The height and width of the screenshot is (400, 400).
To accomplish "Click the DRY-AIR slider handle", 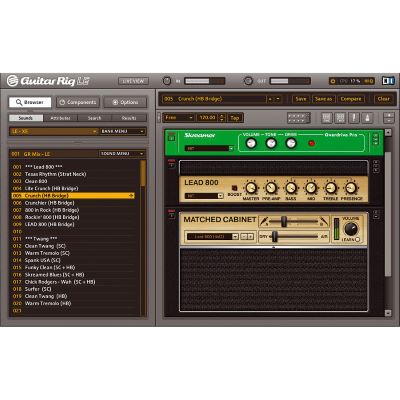I will click(x=275, y=236).
